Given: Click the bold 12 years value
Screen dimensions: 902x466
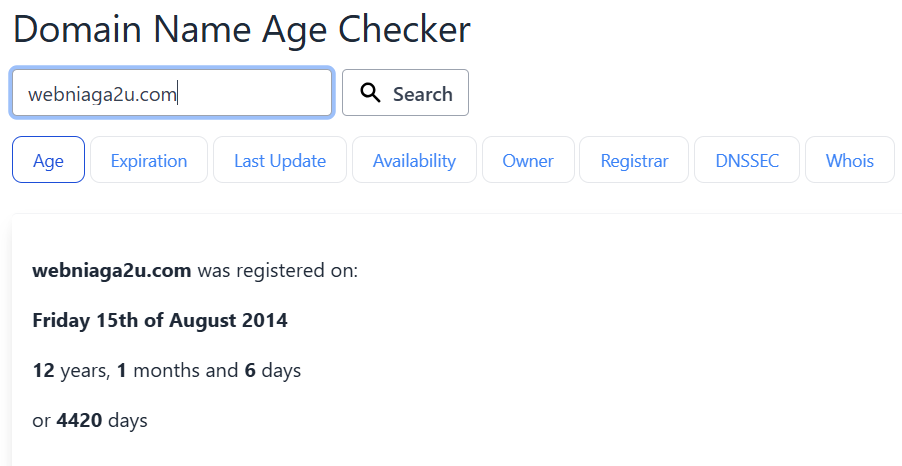Looking at the screenshot, I should [44, 370].
